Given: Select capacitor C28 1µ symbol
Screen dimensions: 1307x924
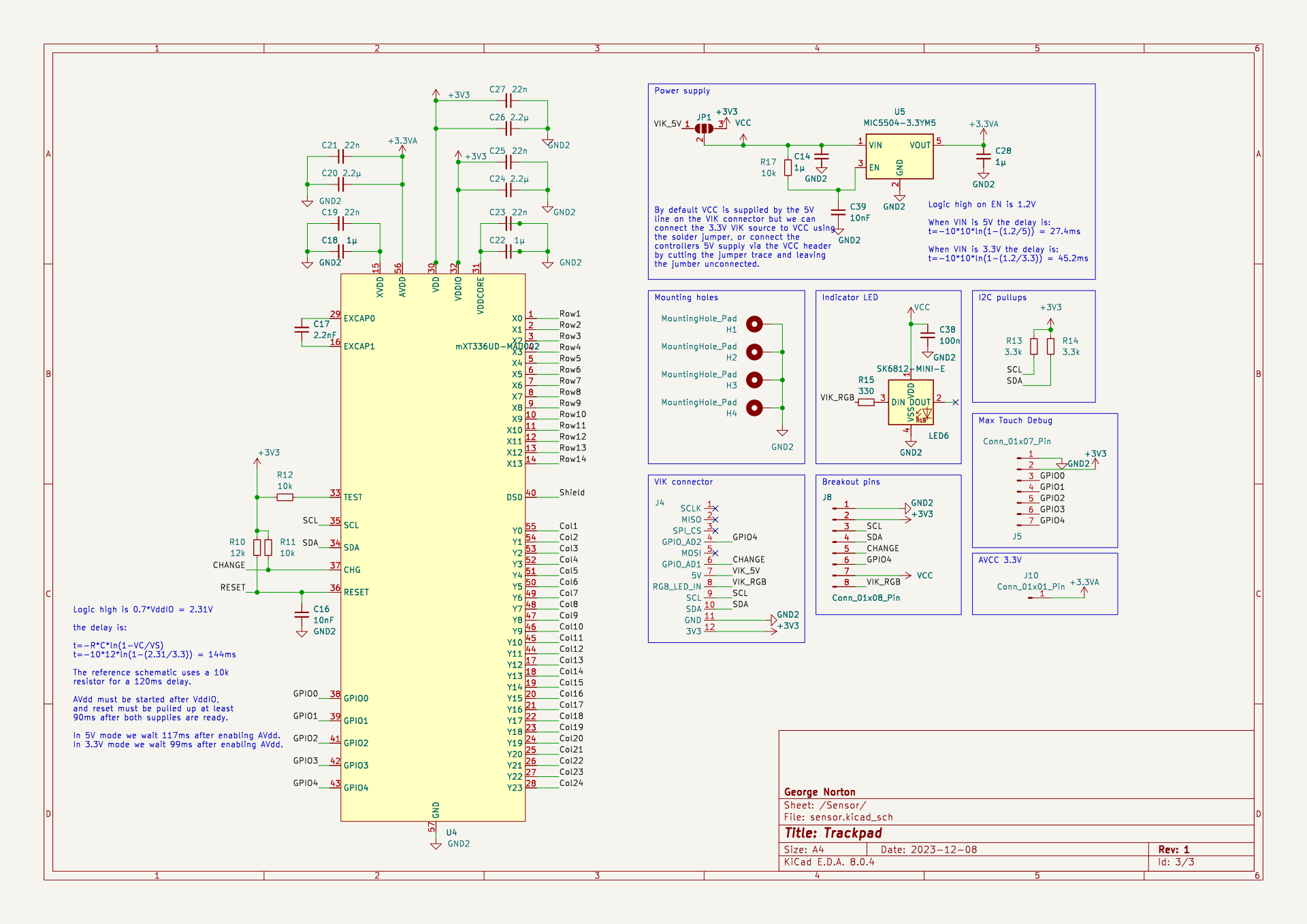Looking at the screenshot, I should click(984, 156).
